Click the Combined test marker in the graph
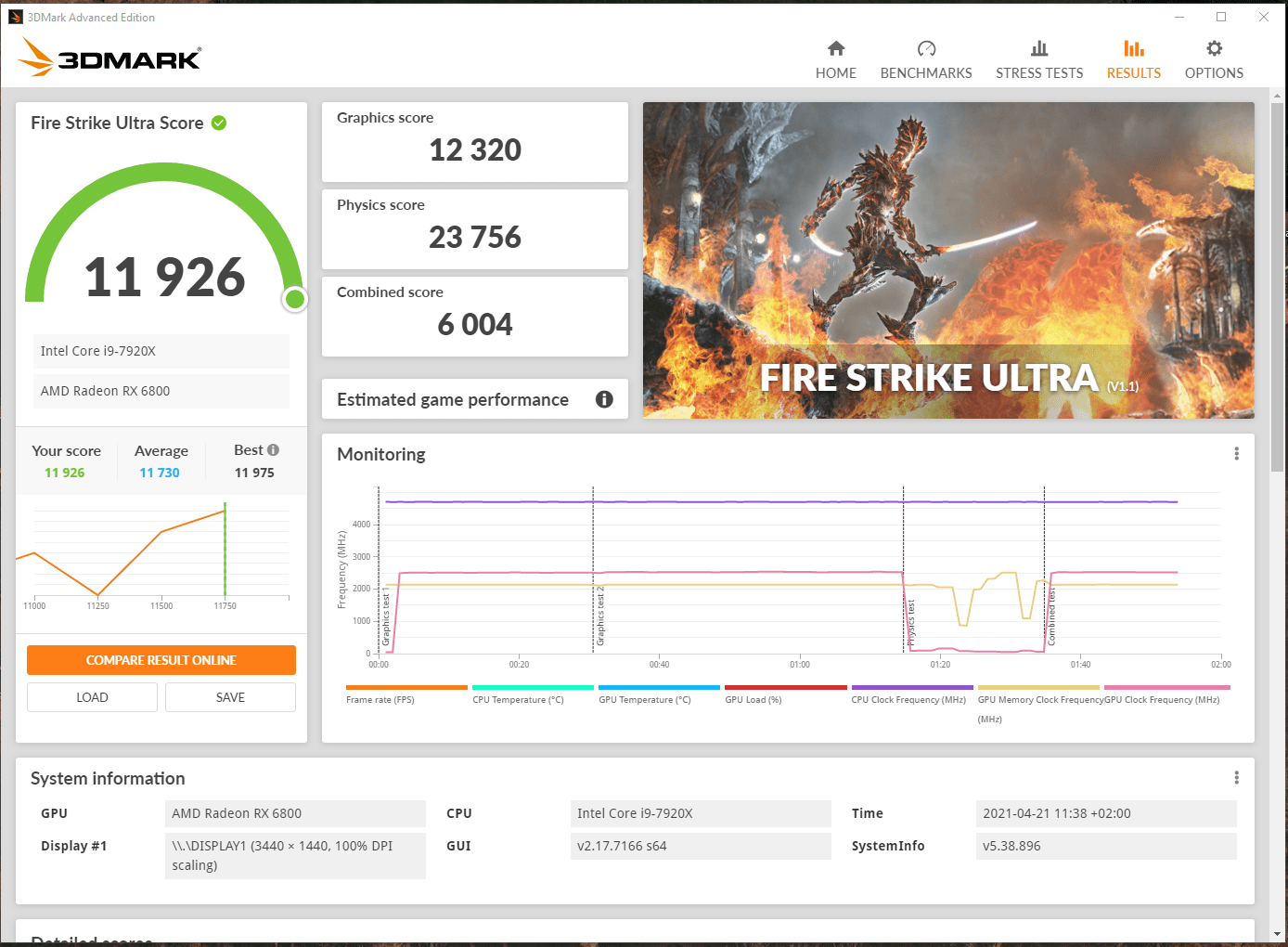Viewport: 1288px width, 947px height. (1051, 617)
